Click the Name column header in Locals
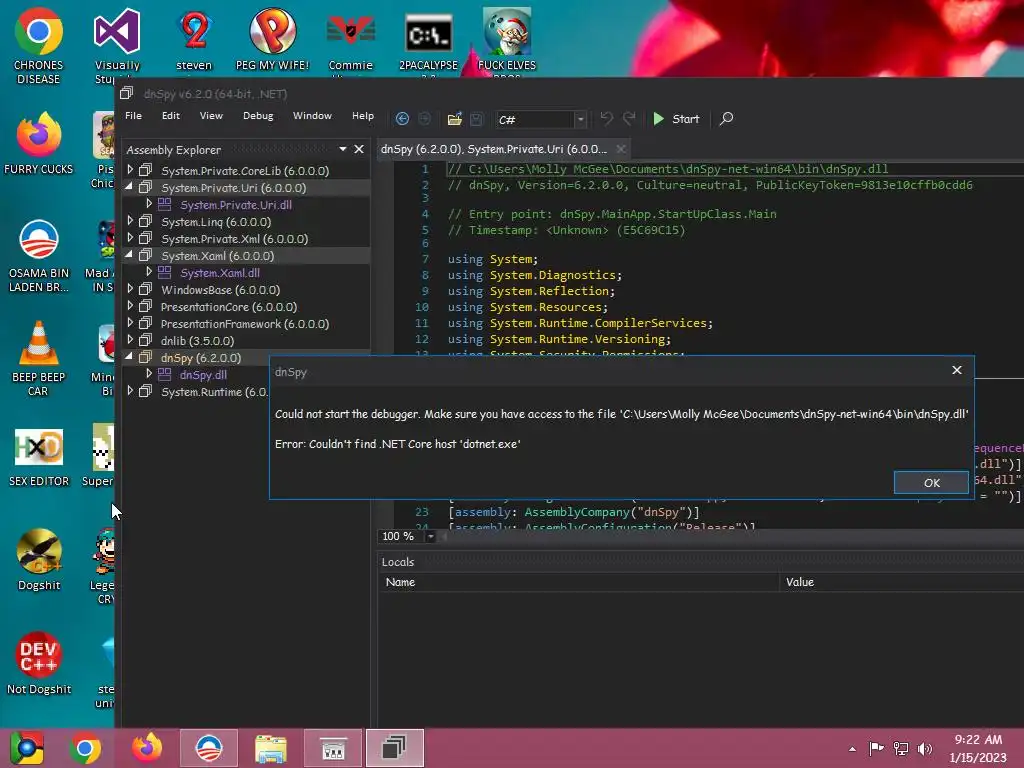Screen dimensions: 1024x768 tap(400, 582)
